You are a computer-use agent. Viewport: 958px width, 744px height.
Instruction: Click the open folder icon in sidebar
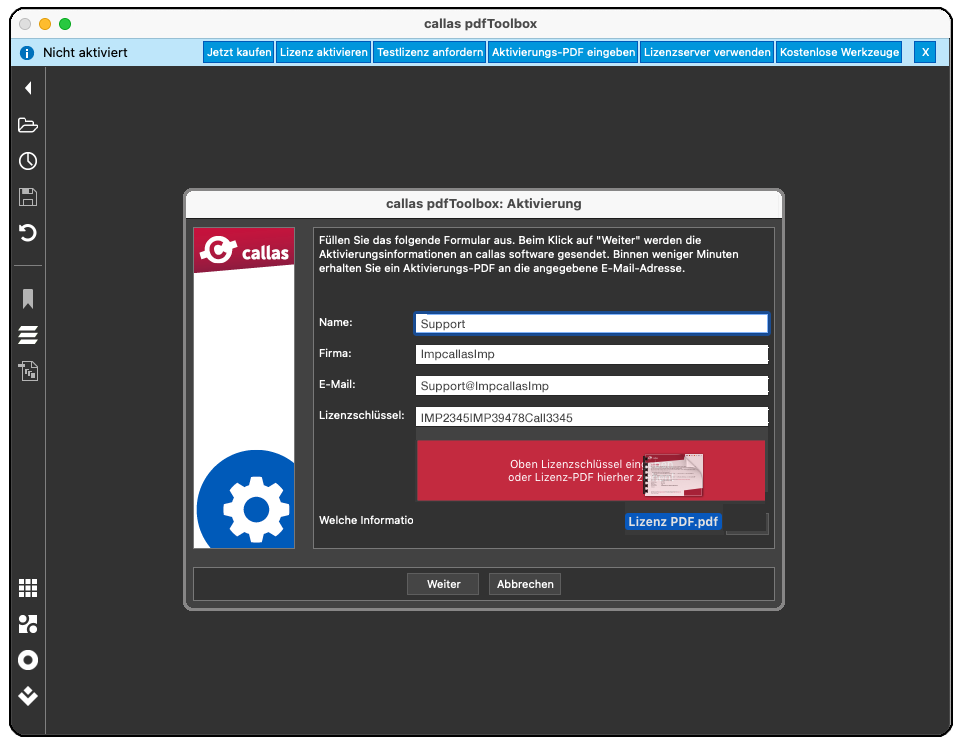coord(28,125)
